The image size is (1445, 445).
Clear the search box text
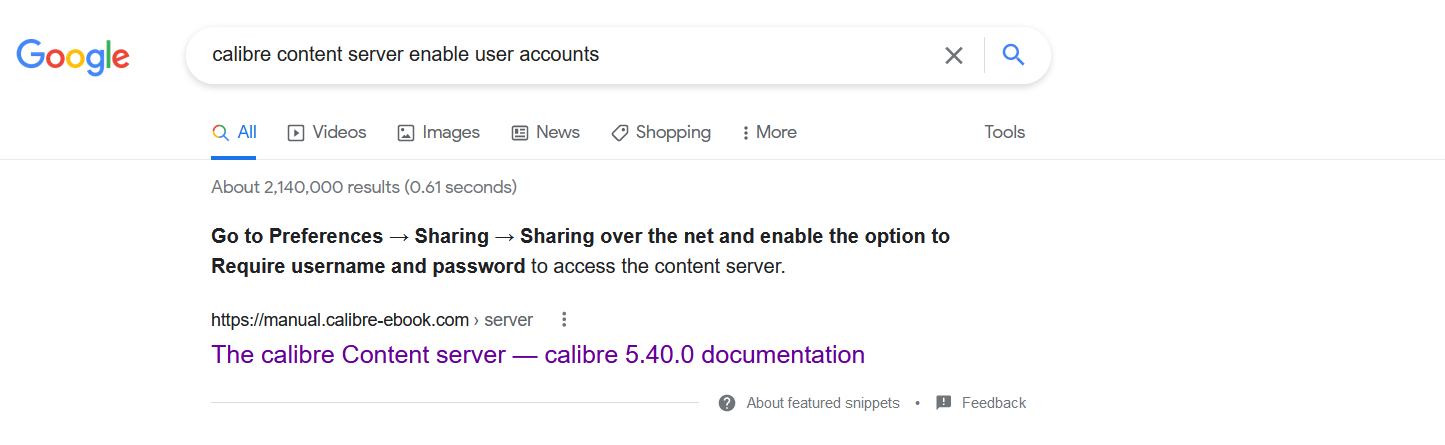[x=954, y=56]
